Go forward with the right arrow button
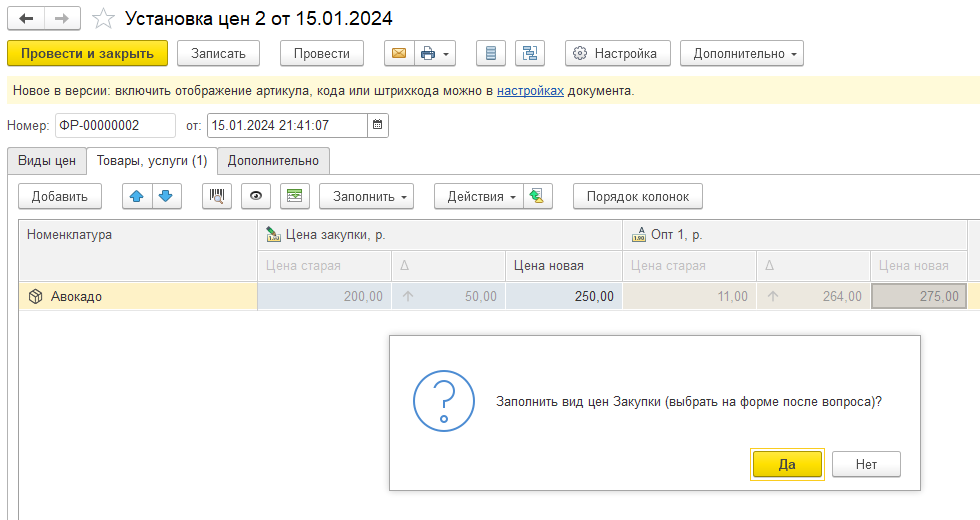The width and height of the screenshot is (980, 520). click(62, 19)
